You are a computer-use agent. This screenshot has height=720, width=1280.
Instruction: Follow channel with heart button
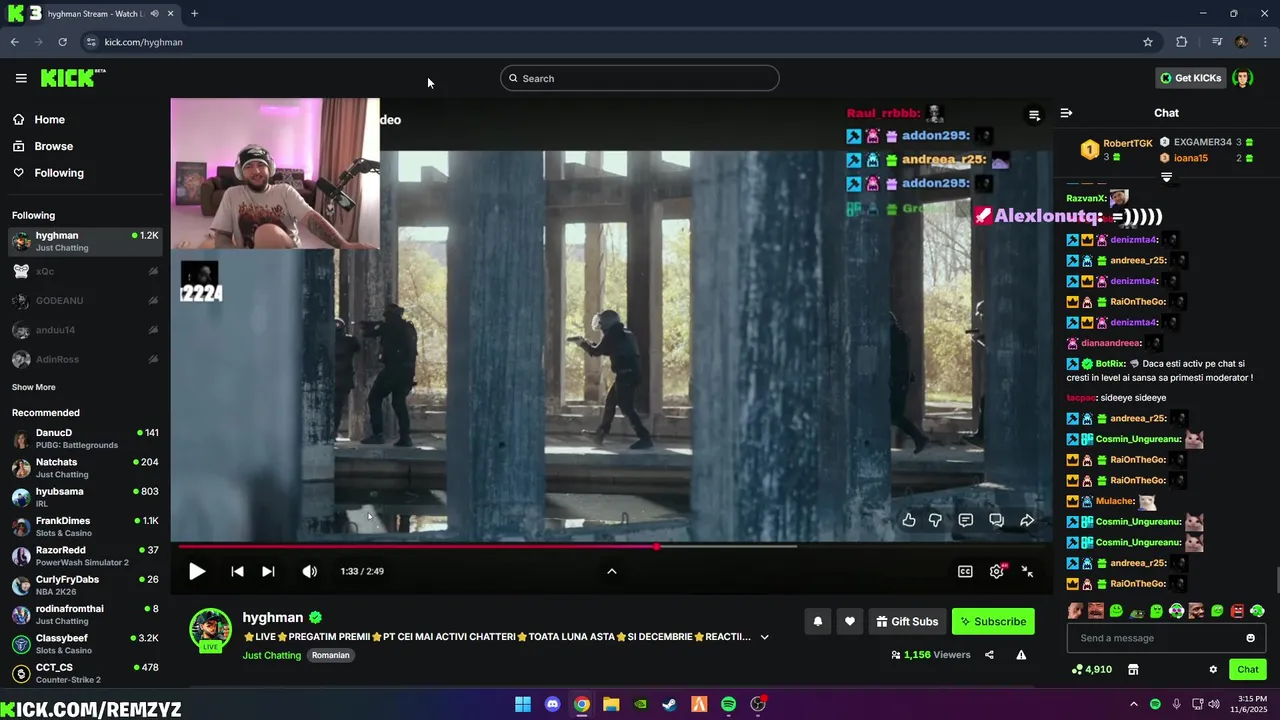click(x=849, y=621)
